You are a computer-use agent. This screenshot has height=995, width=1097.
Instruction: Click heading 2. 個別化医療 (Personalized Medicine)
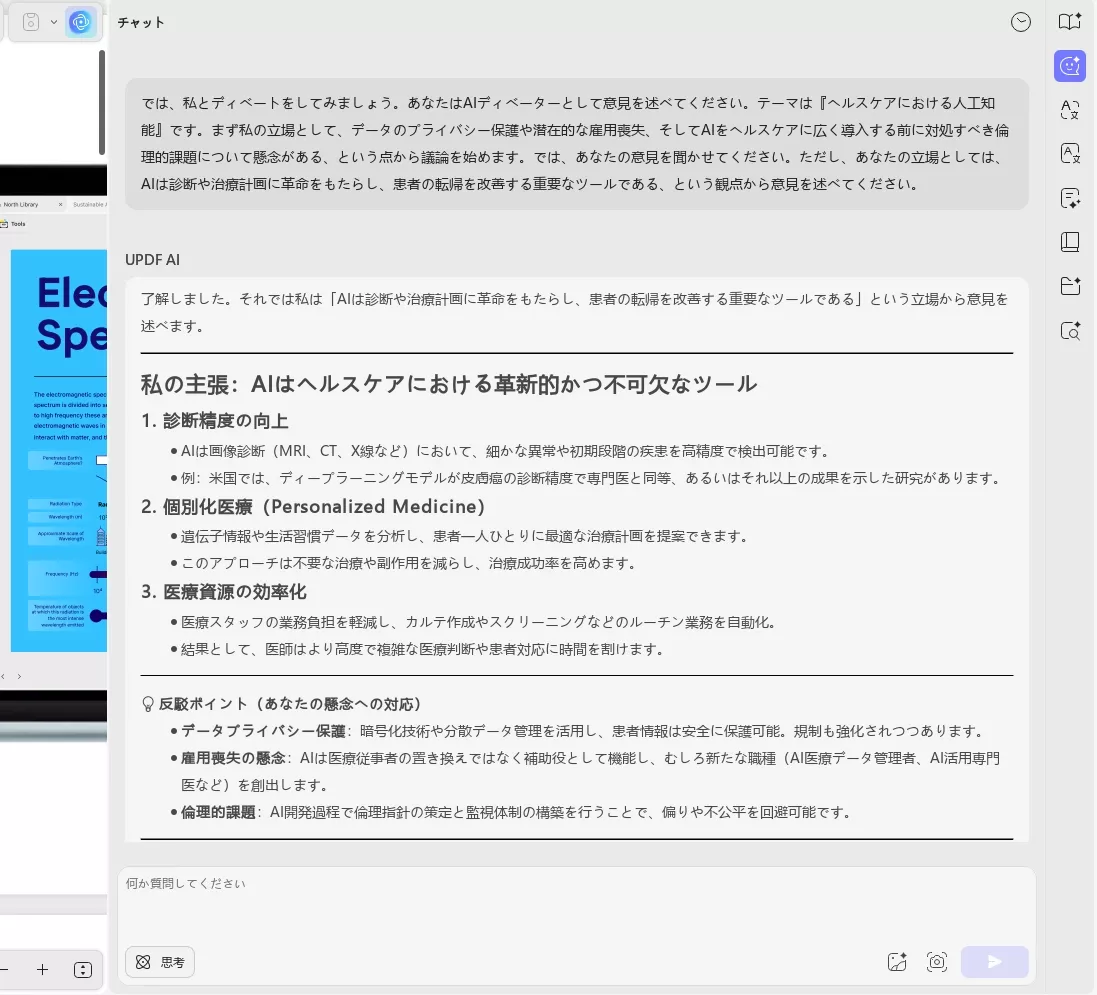tap(313, 506)
